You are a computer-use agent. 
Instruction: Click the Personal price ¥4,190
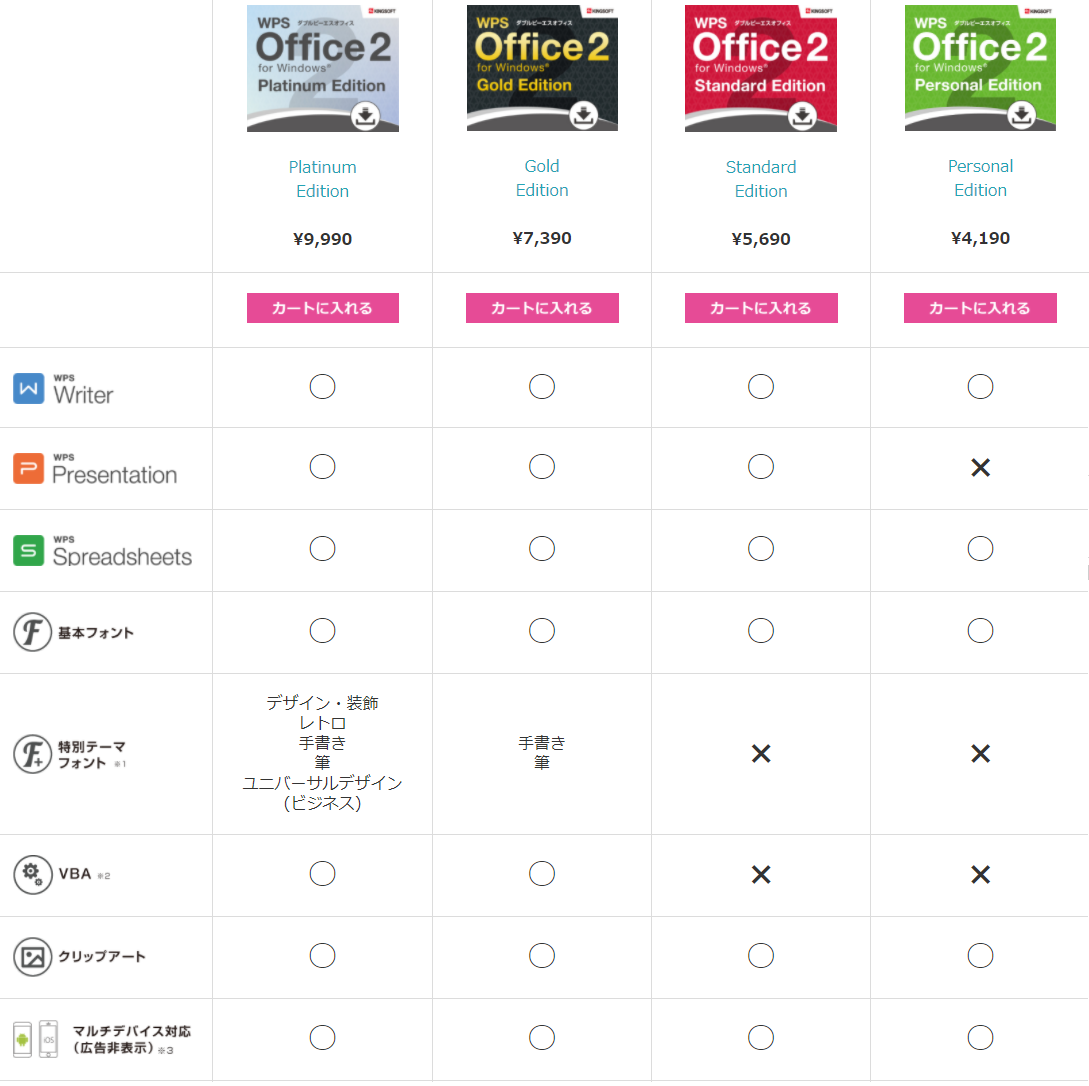tap(980, 239)
